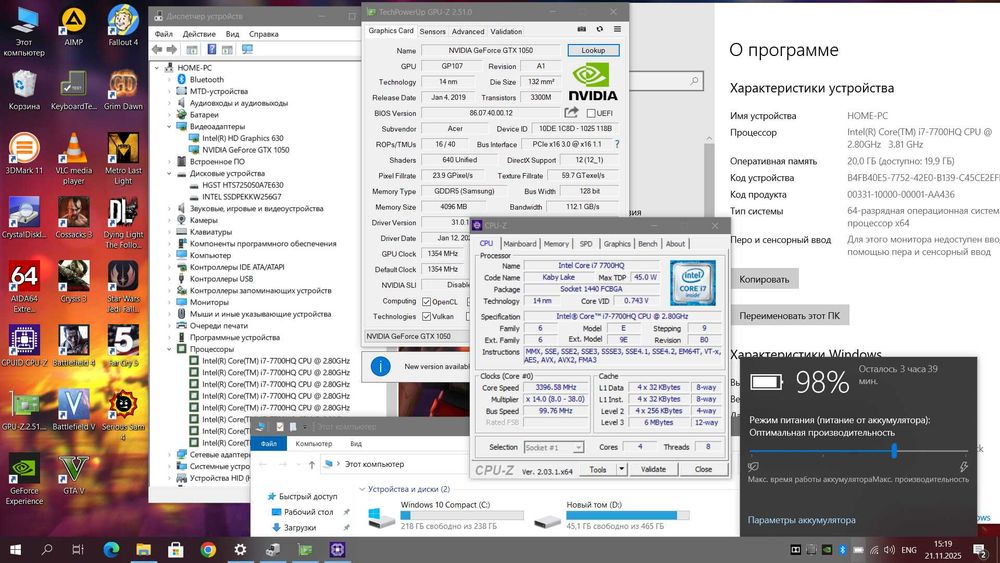Screen dimensions: 1000x563
Task: Open the CPU-Z Tools dropdown arrow
Action: tap(621, 469)
